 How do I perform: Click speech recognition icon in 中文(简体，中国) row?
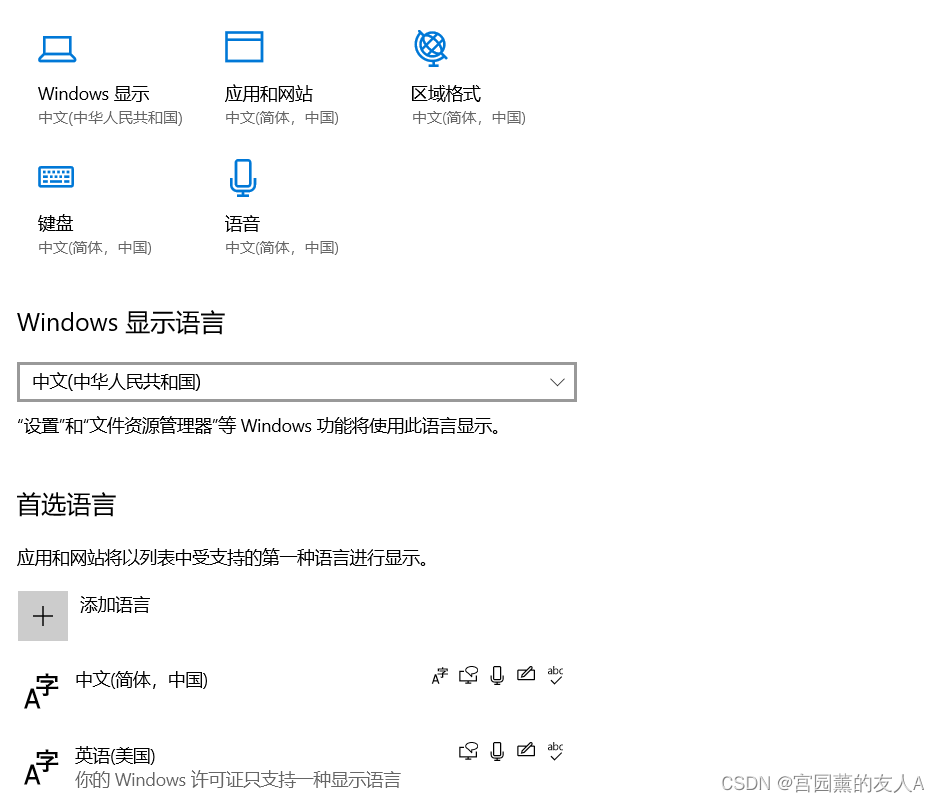coord(497,675)
